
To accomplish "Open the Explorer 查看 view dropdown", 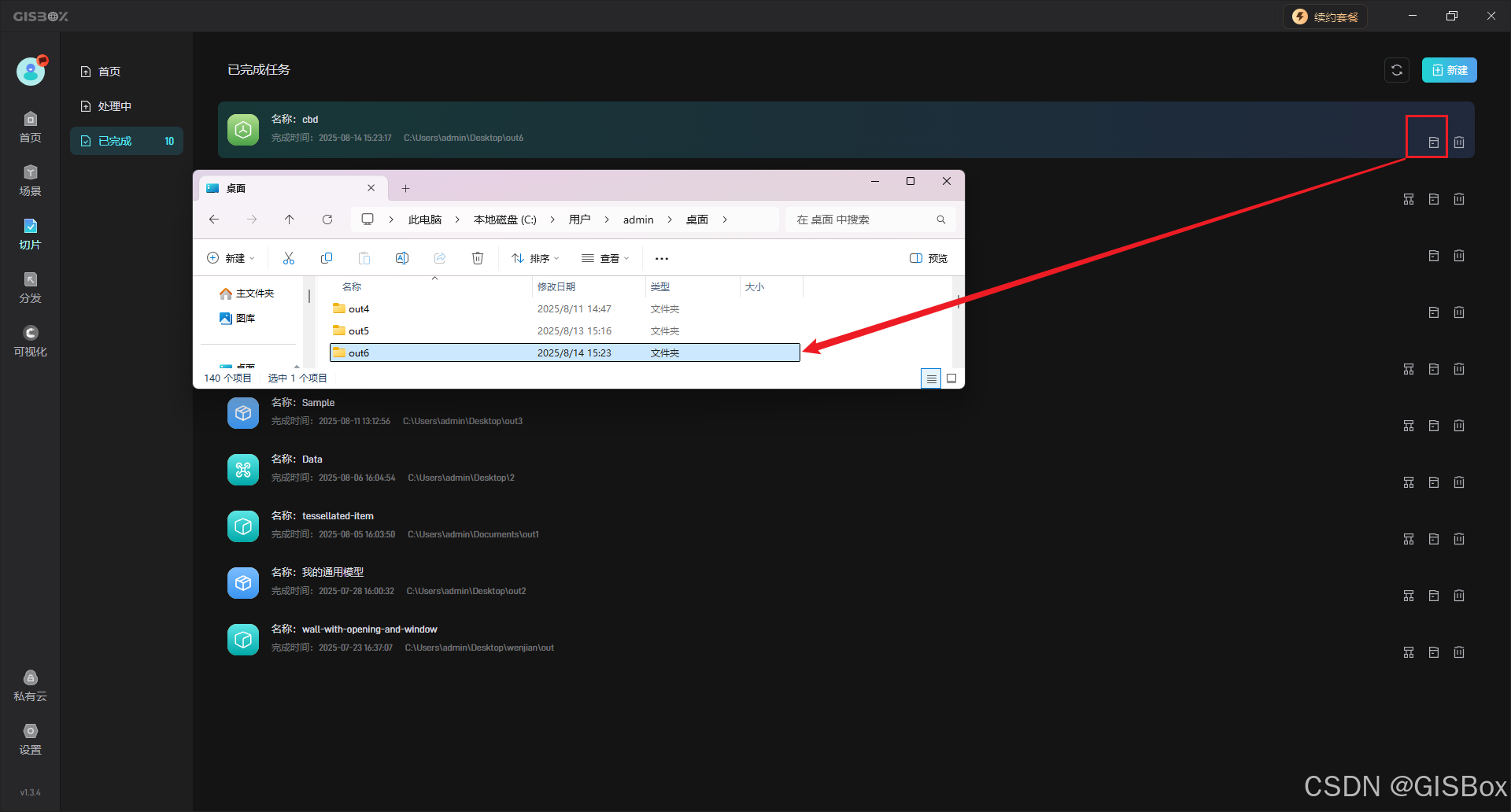I will pyautogui.click(x=605, y=258).
